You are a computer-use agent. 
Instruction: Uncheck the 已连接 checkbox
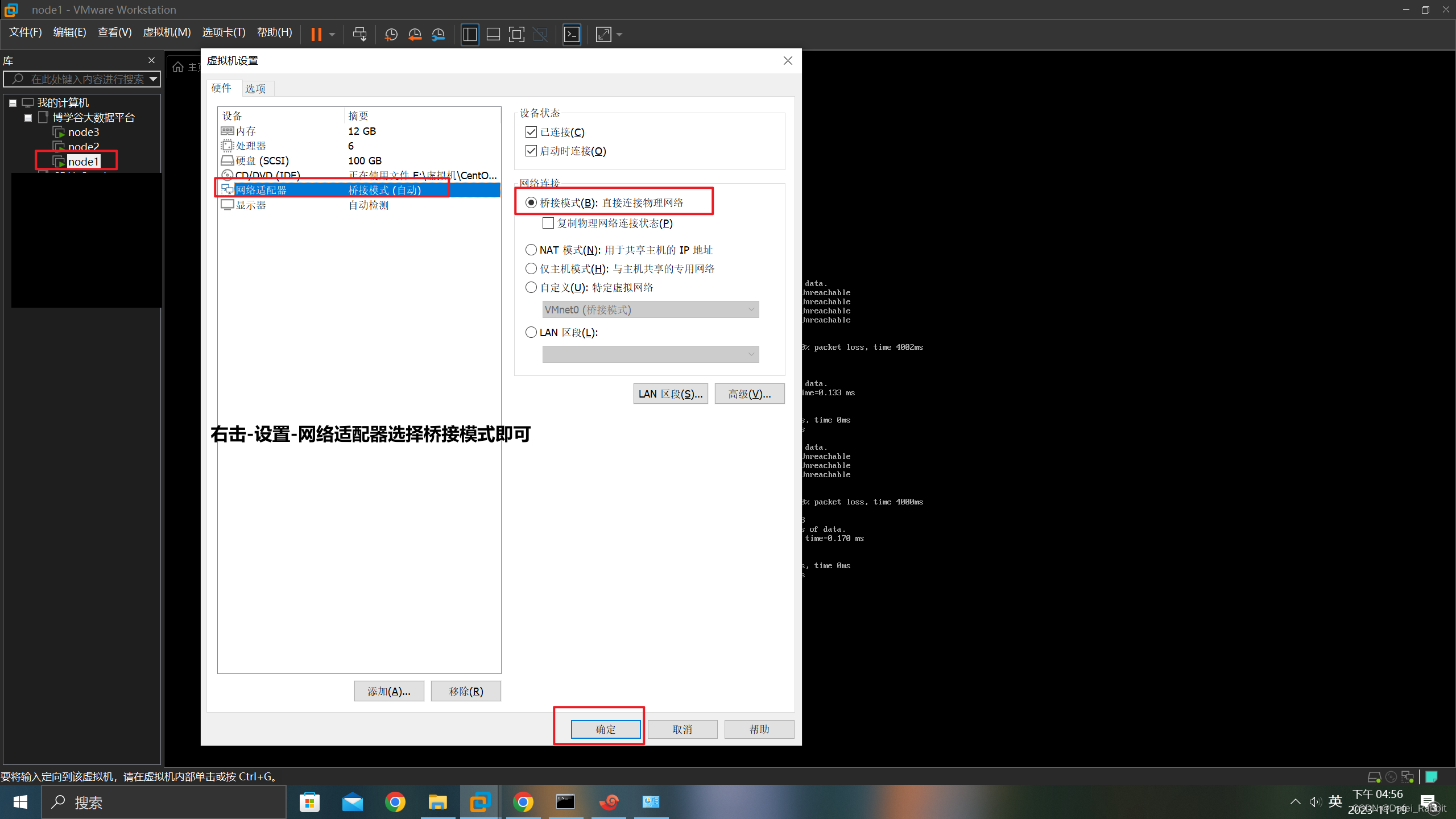[x=531, y=132]
